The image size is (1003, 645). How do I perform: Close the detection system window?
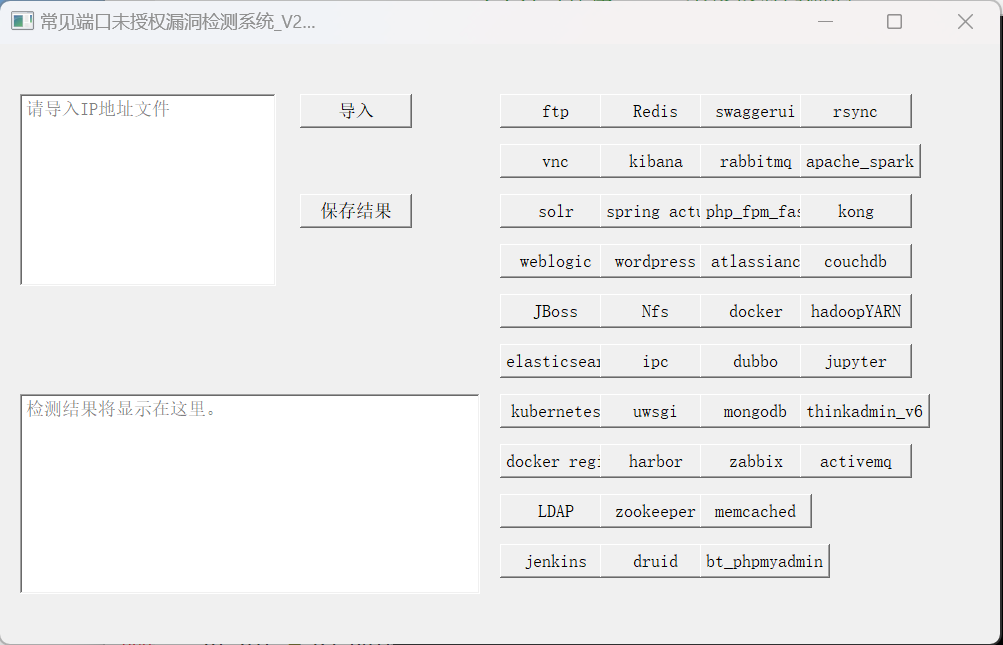point(965,21)
